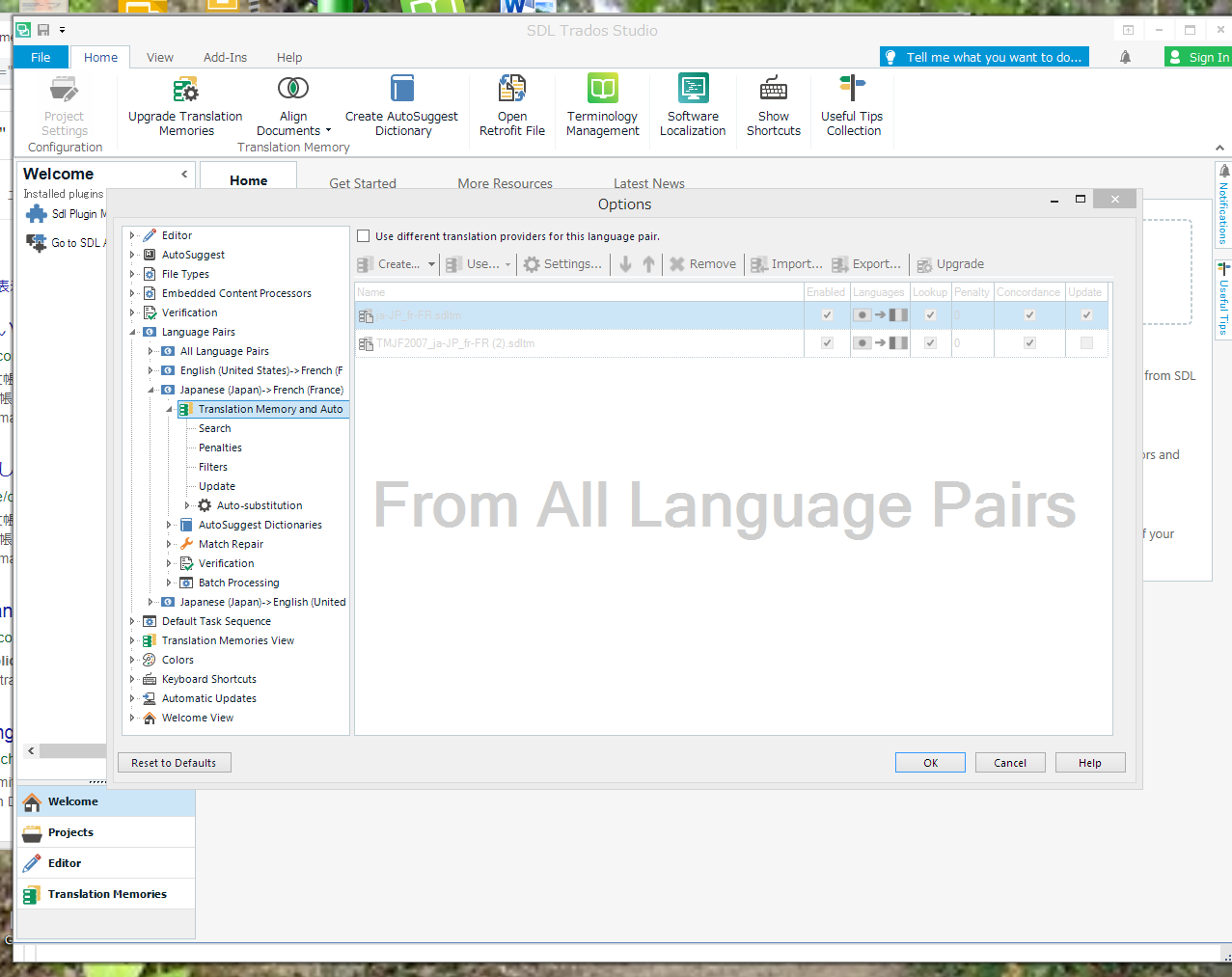Click the Upgrade button in Options toolbar
The height and width of the screenshot is (977, 1232).
951,264
